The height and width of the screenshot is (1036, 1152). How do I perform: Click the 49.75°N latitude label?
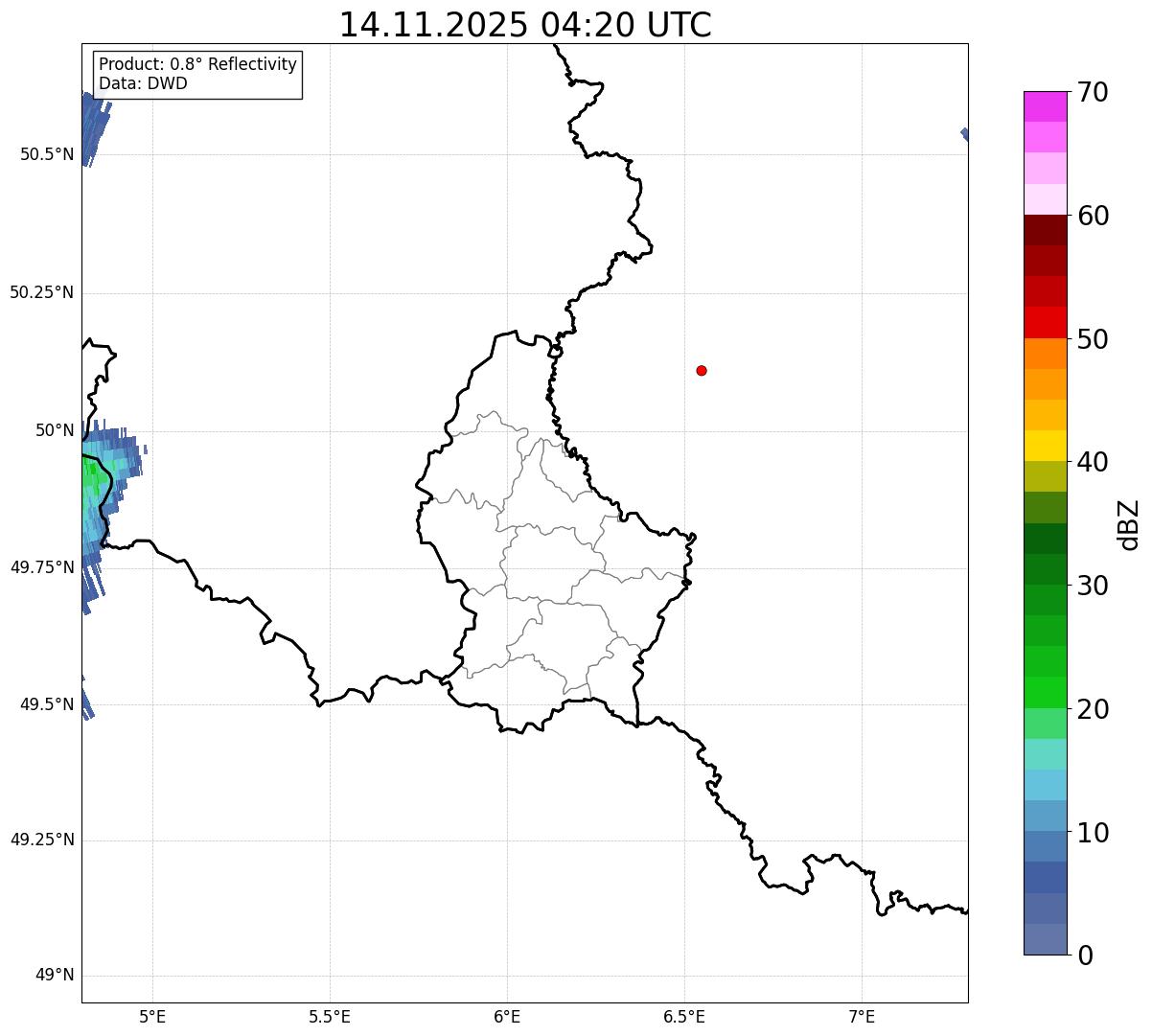click(x=42, y=567)
